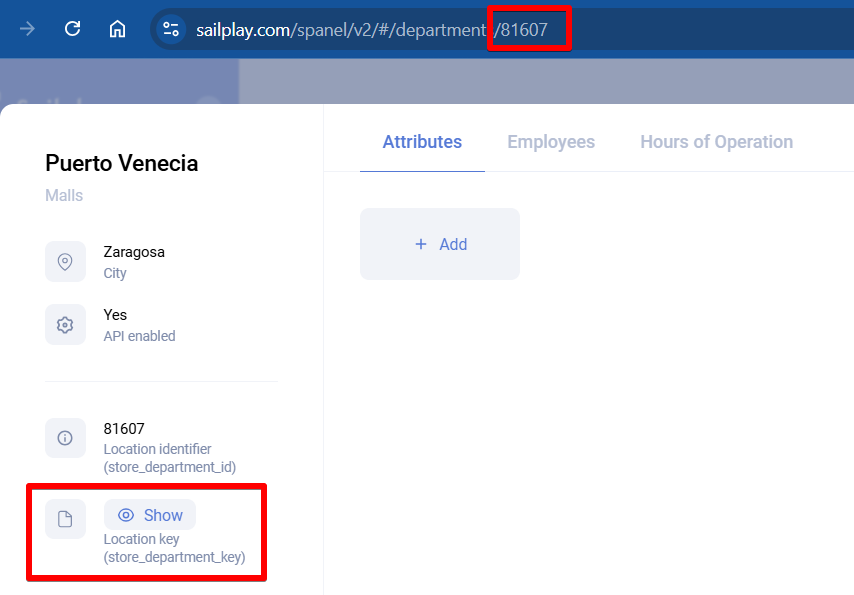The height and width of the screenshot is (595, 854).
Task: Click the browser forward arrow
Action: pos(28,29)
